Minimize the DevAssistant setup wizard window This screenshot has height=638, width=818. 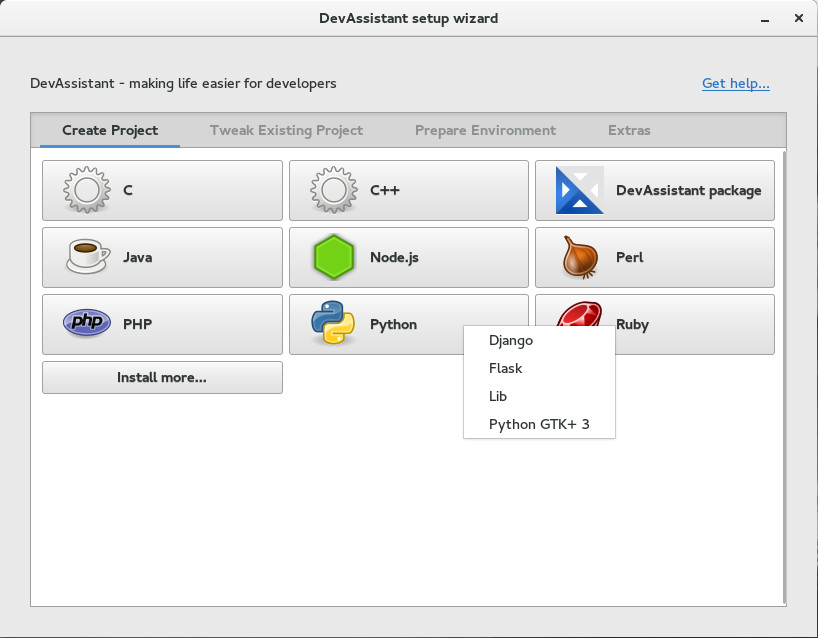765,19
